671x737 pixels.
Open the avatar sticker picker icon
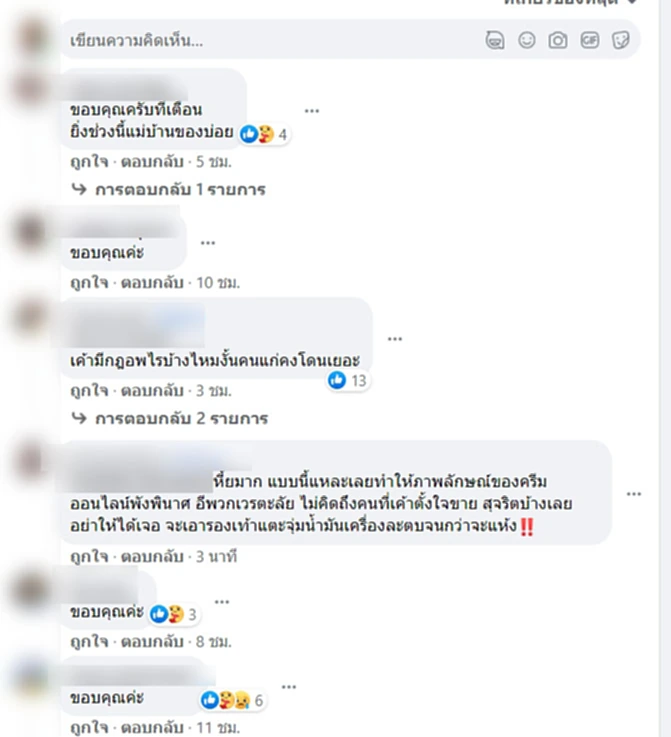coord(495,40)
